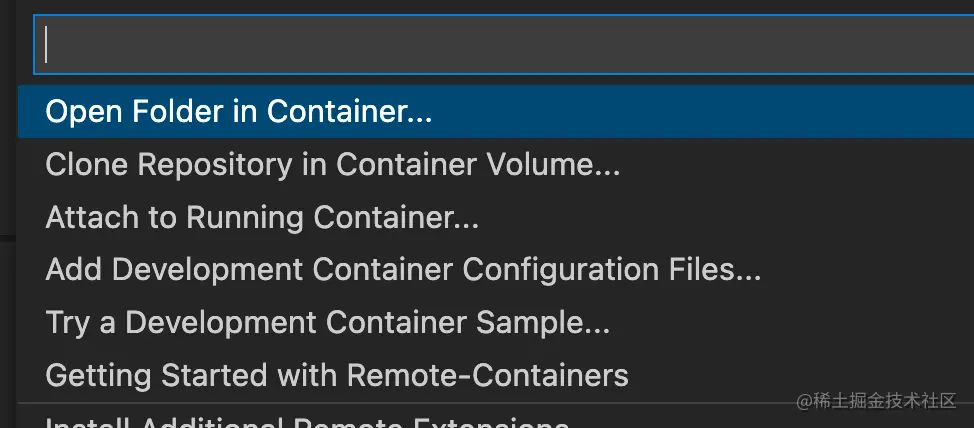Screen dimensions: 974x428
Task: Select Open Folder in Container
Action: pyautogui.click(x=239, y=112)
